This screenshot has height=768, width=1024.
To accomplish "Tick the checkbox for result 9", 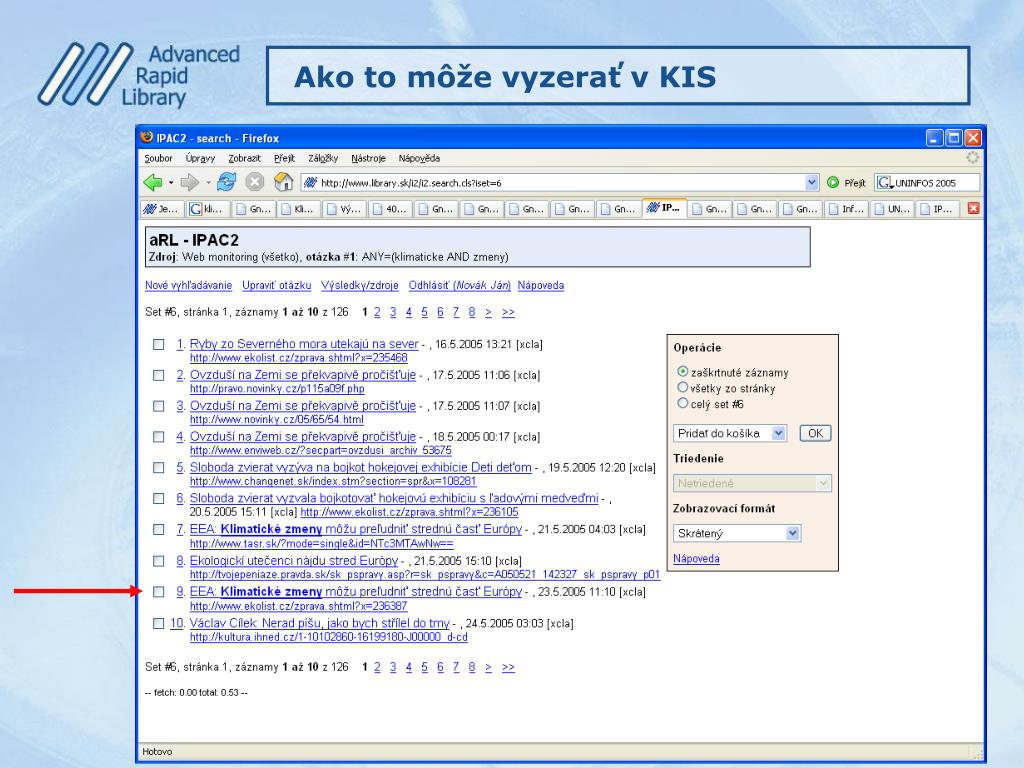I will pyautogui.click(x=159, y=592).
